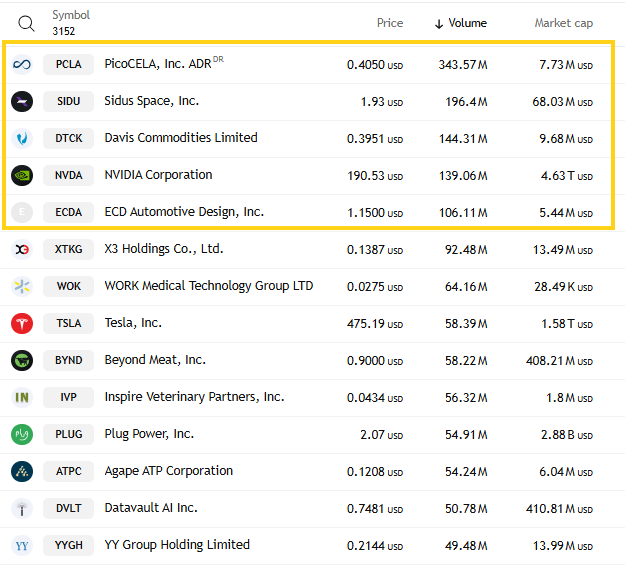
Task: Open the PLUG ticker badge
Action: pos(69,434)
